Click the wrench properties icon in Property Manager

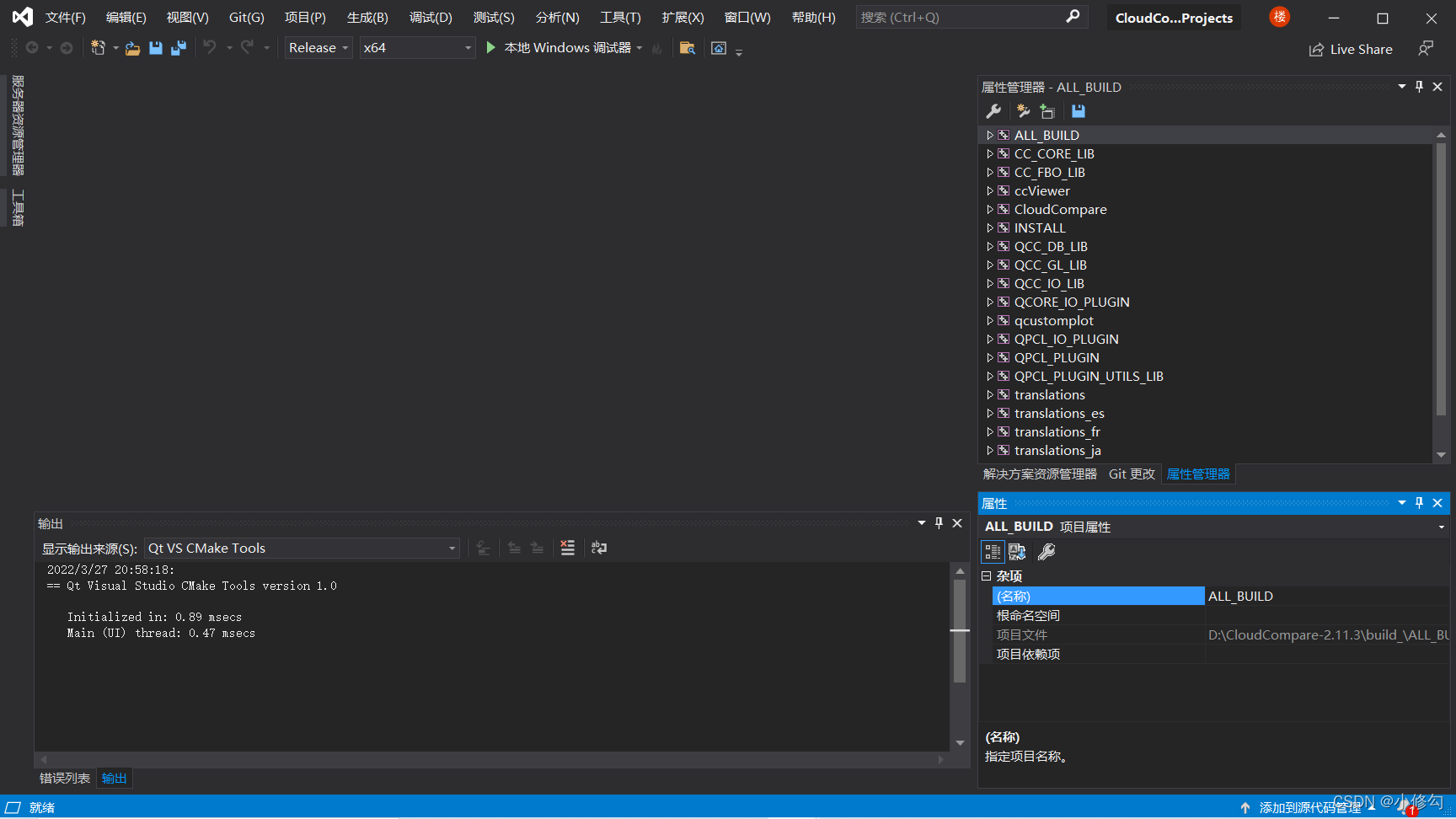[994, 111]
